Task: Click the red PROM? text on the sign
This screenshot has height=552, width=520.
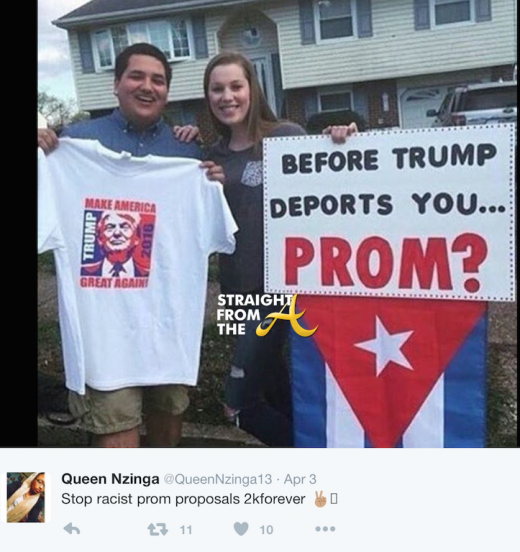Action: pyautogui.click(x=386, y=263)
